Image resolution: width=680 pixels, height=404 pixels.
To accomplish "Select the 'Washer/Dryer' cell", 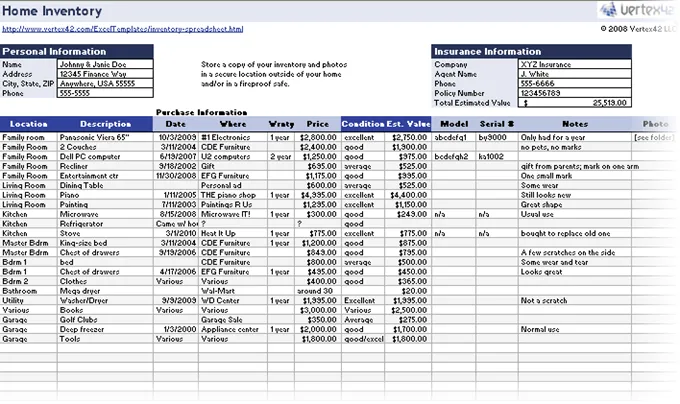I will pyautogui.click(x=105, y=300).
